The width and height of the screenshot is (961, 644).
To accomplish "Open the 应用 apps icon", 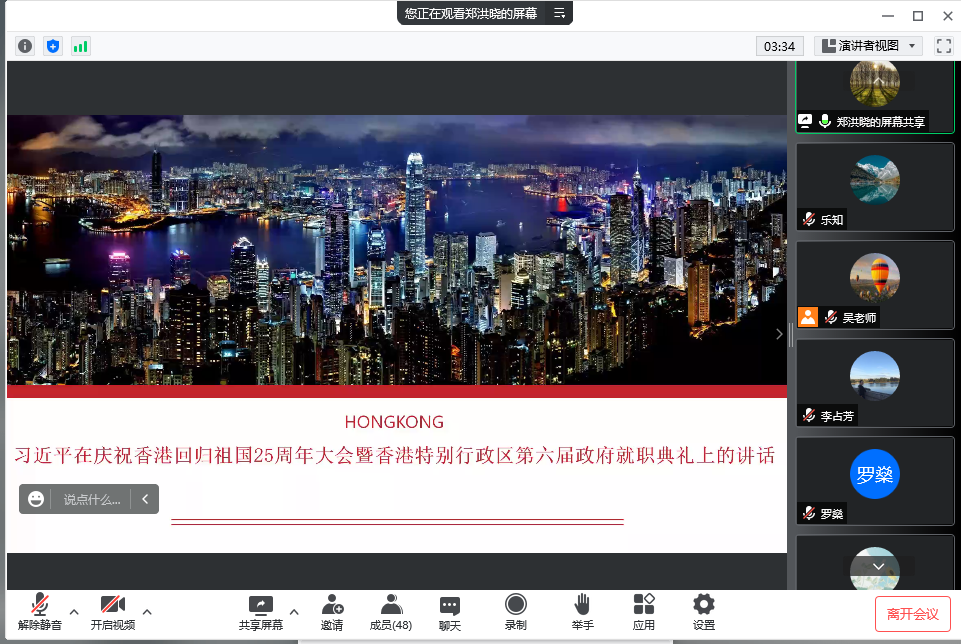I will coord(643,611).
